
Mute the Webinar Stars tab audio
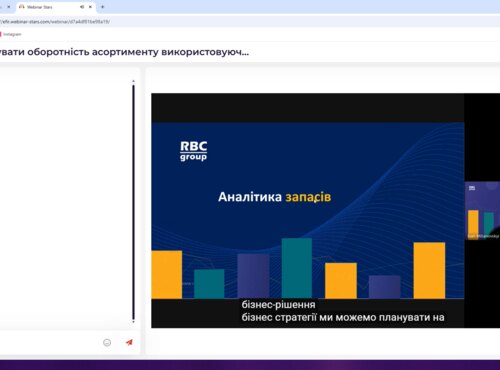click(82, 7)
